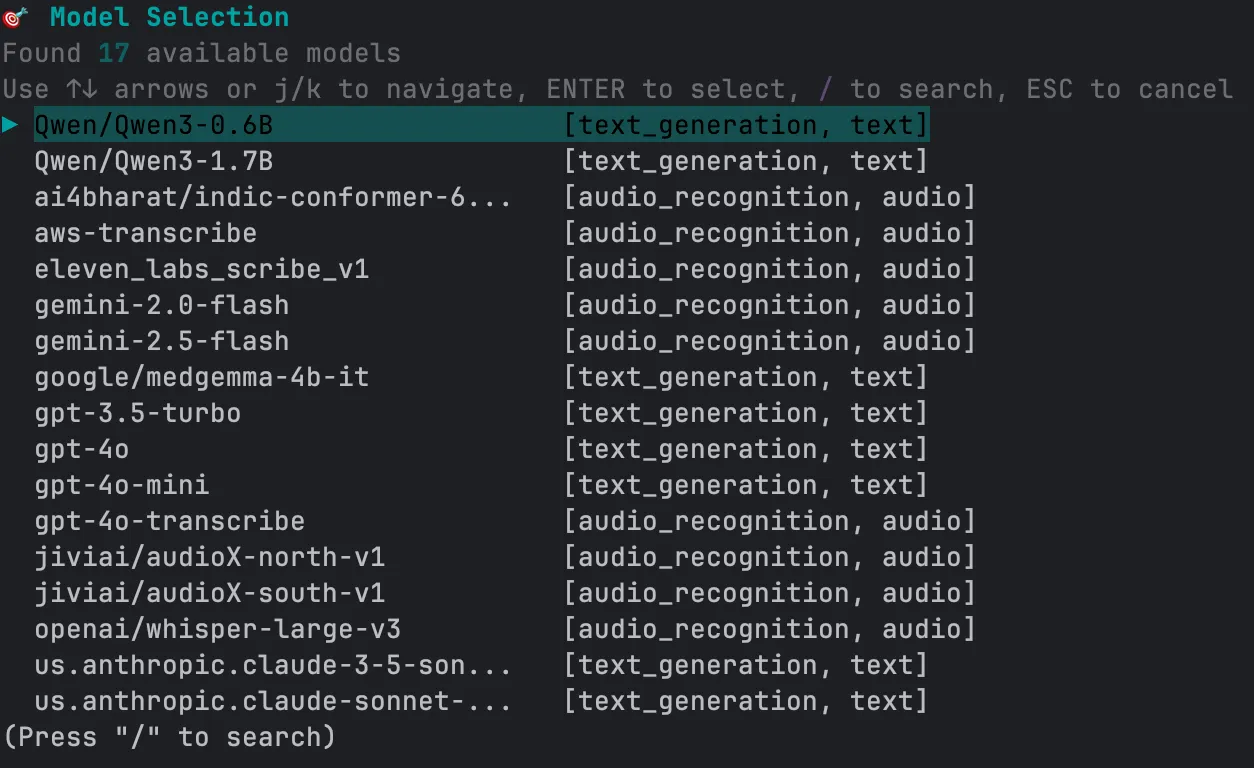Select the Qwen/Qwen3-0.6B model
Viewport: 1254px width, 768px height.
pyautogui.click(x=481, y=125)
